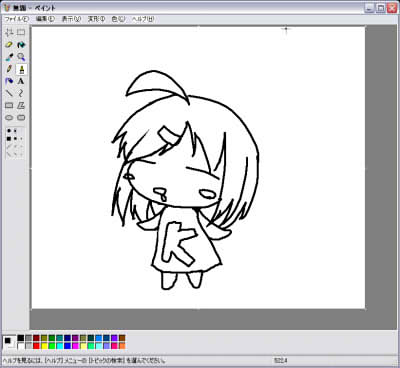
Task: Pick the black color swatch in palette
Action: 21,338
